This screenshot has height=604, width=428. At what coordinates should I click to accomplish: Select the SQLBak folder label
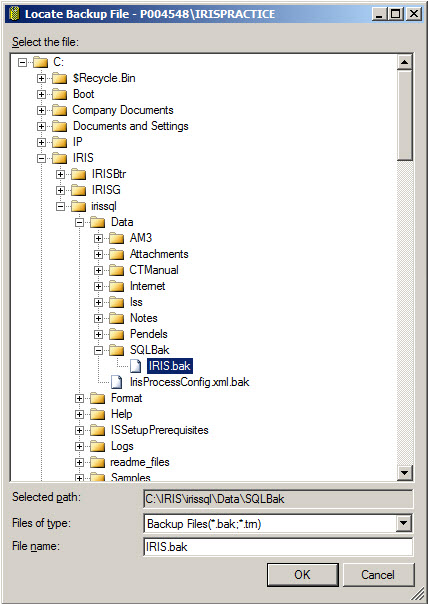[149, 350]
